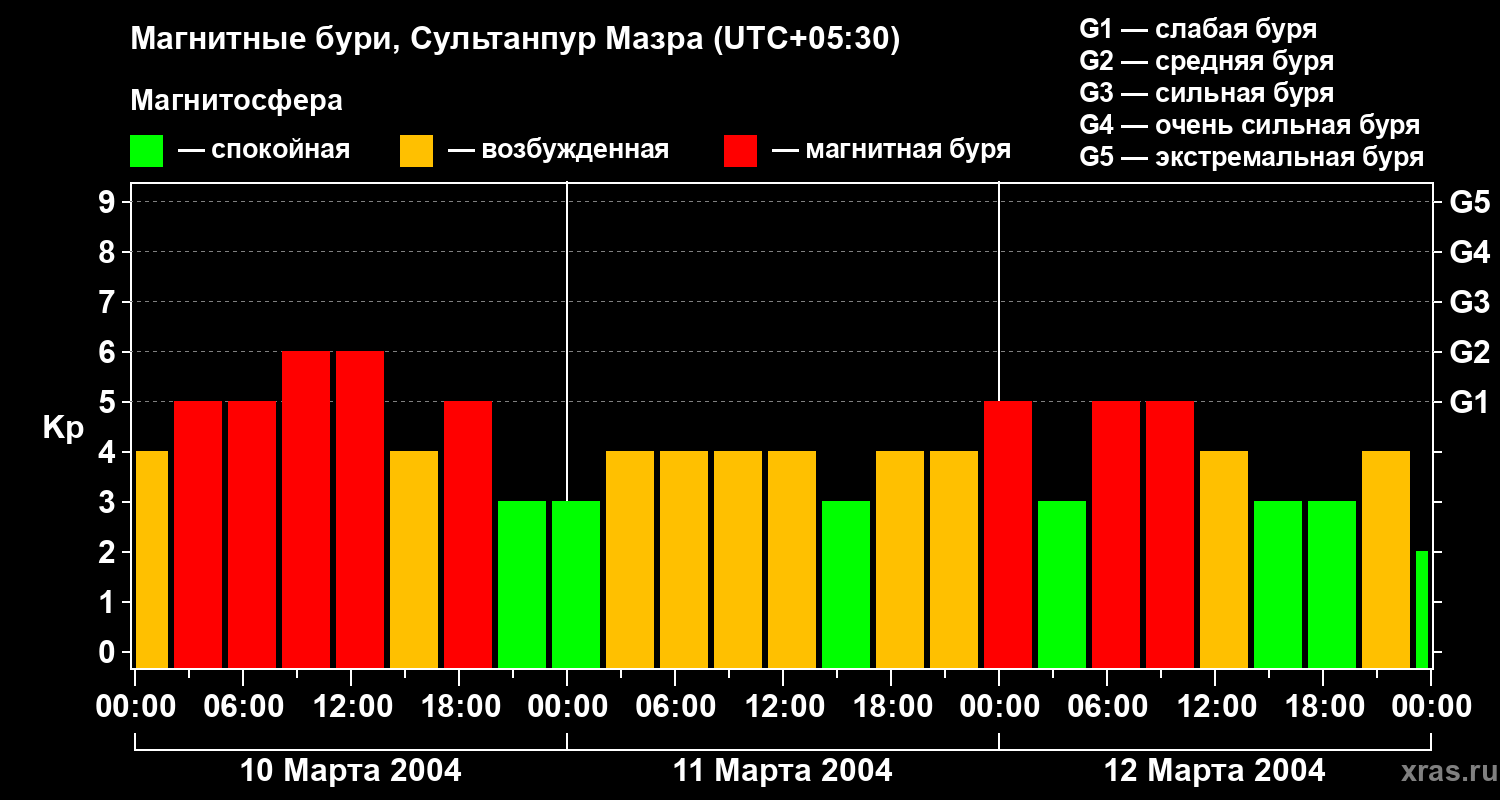Click the yellow 12:00–15:00 bar on 12 March

click(x=1224, y=559)
